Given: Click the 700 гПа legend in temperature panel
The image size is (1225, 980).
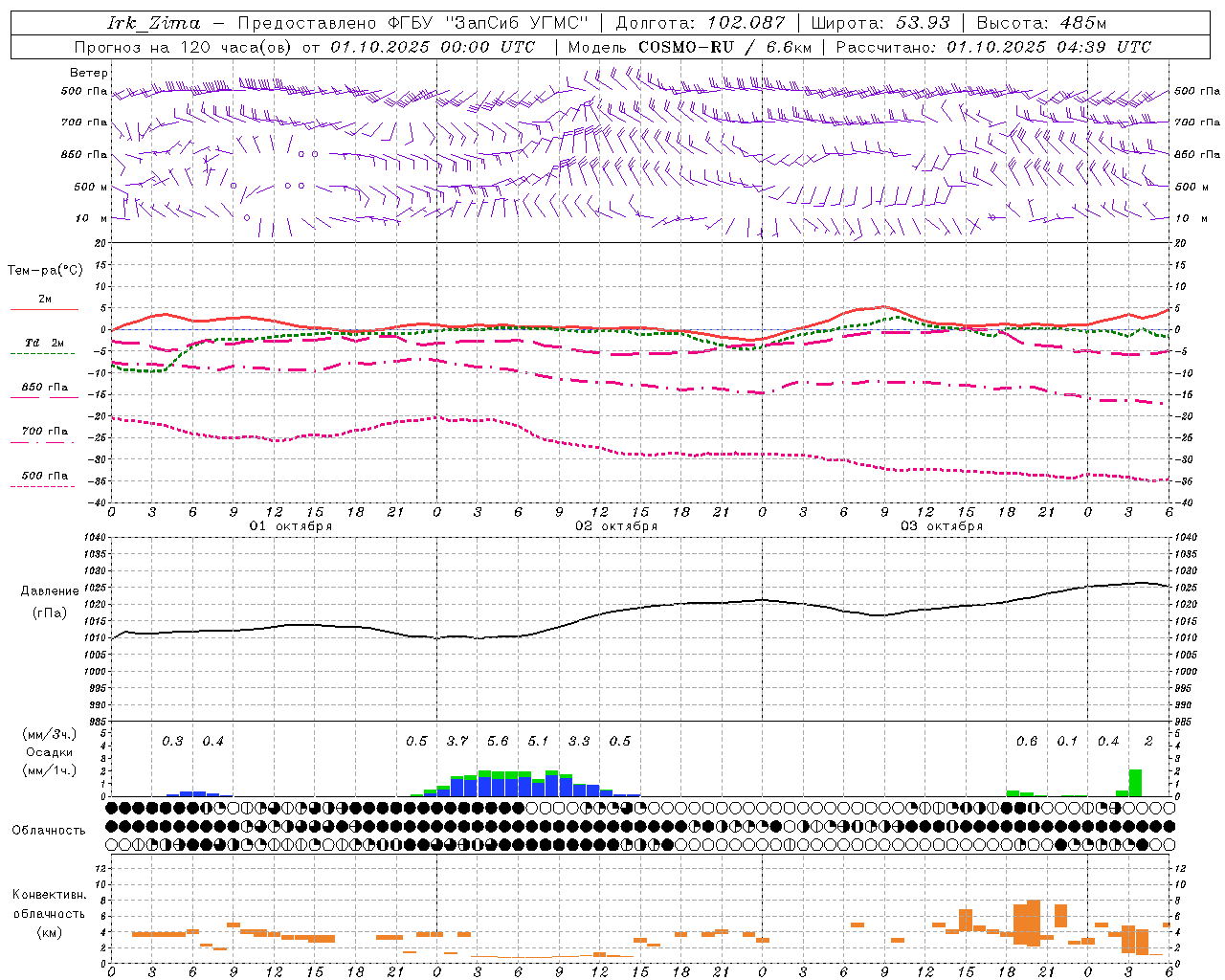Looking at the screenshot, I should (44, 432).
